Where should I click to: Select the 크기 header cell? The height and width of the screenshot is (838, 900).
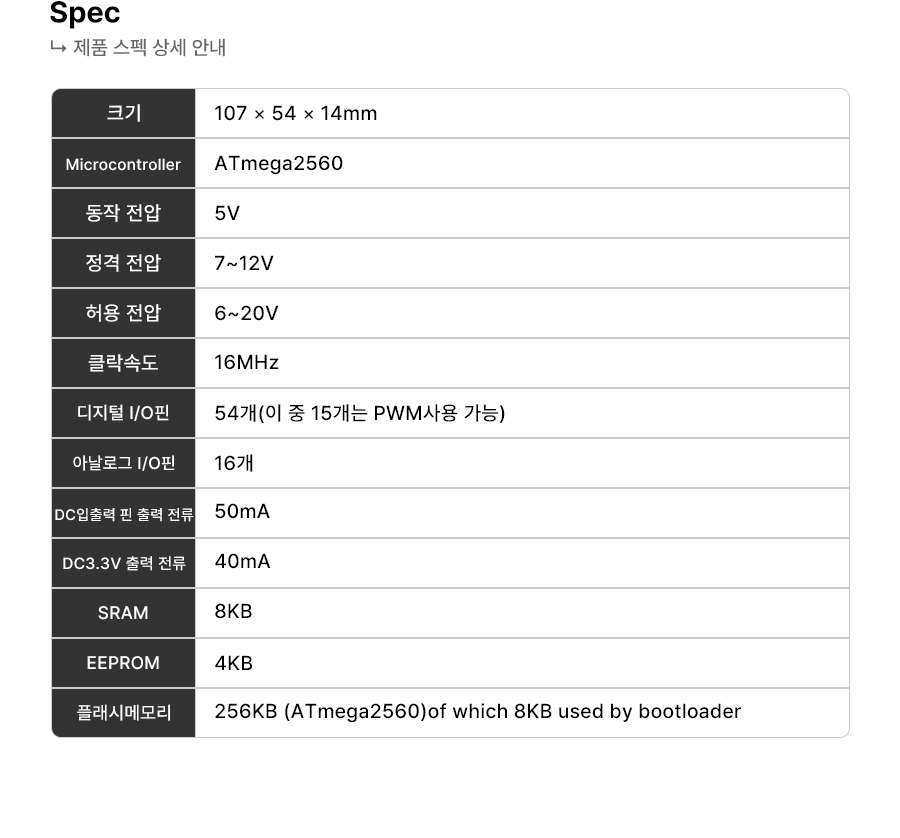point(124,114)
